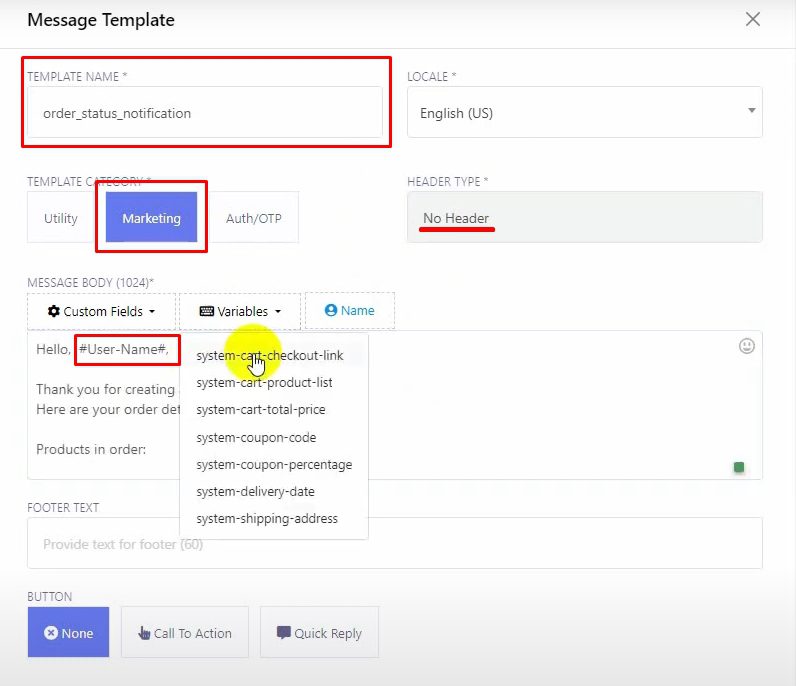Open the Custom Fields dropdown

[x=101, y=311]
